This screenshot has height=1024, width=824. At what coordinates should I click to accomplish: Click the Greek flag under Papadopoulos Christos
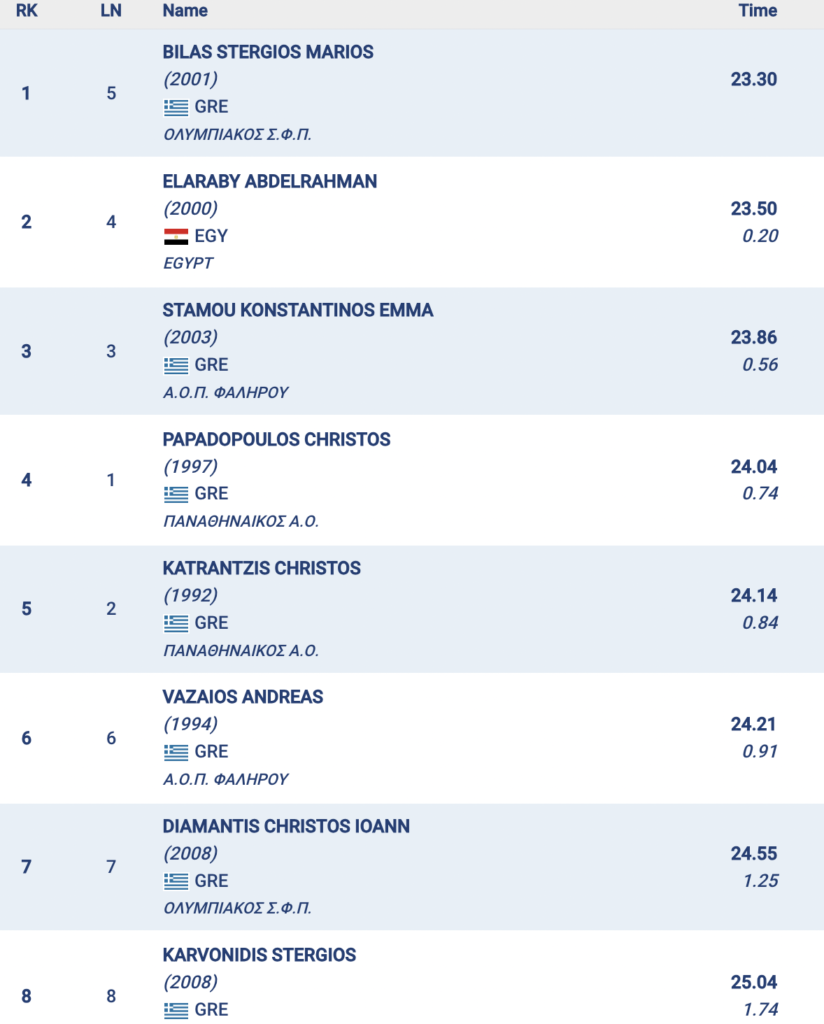click(x=176, y=494)
